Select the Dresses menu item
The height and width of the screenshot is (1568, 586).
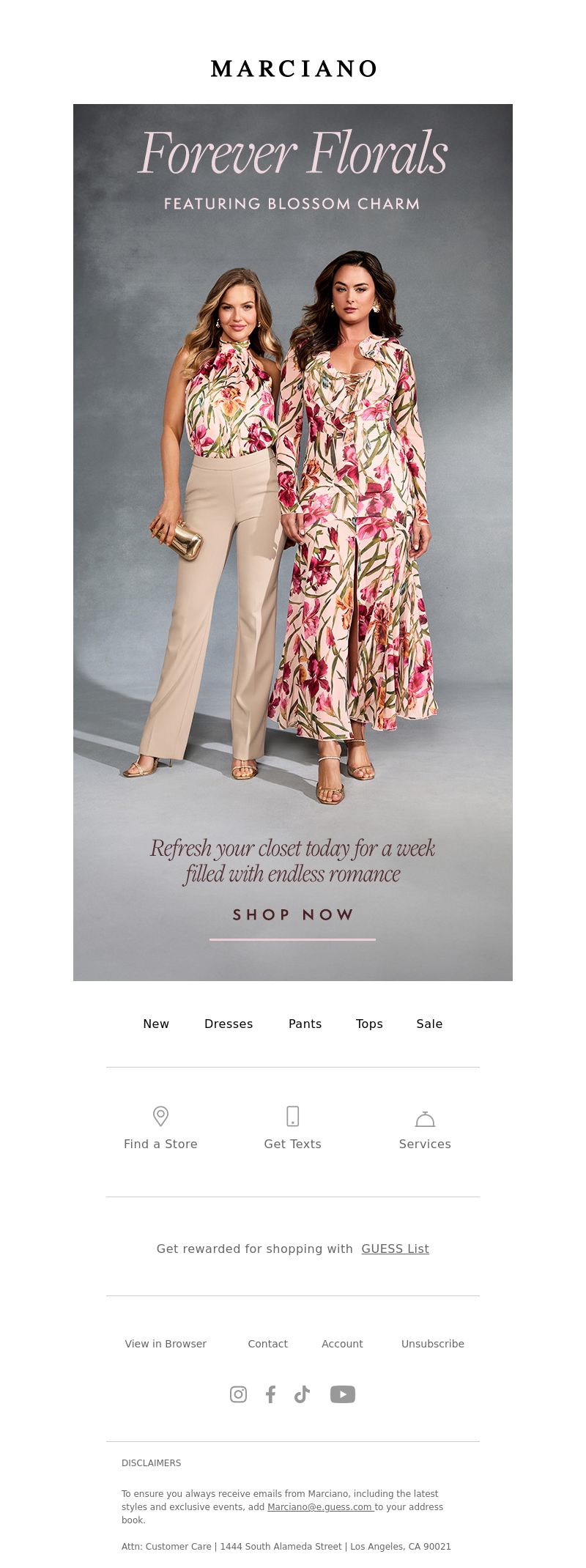[x=229, y=1024]
